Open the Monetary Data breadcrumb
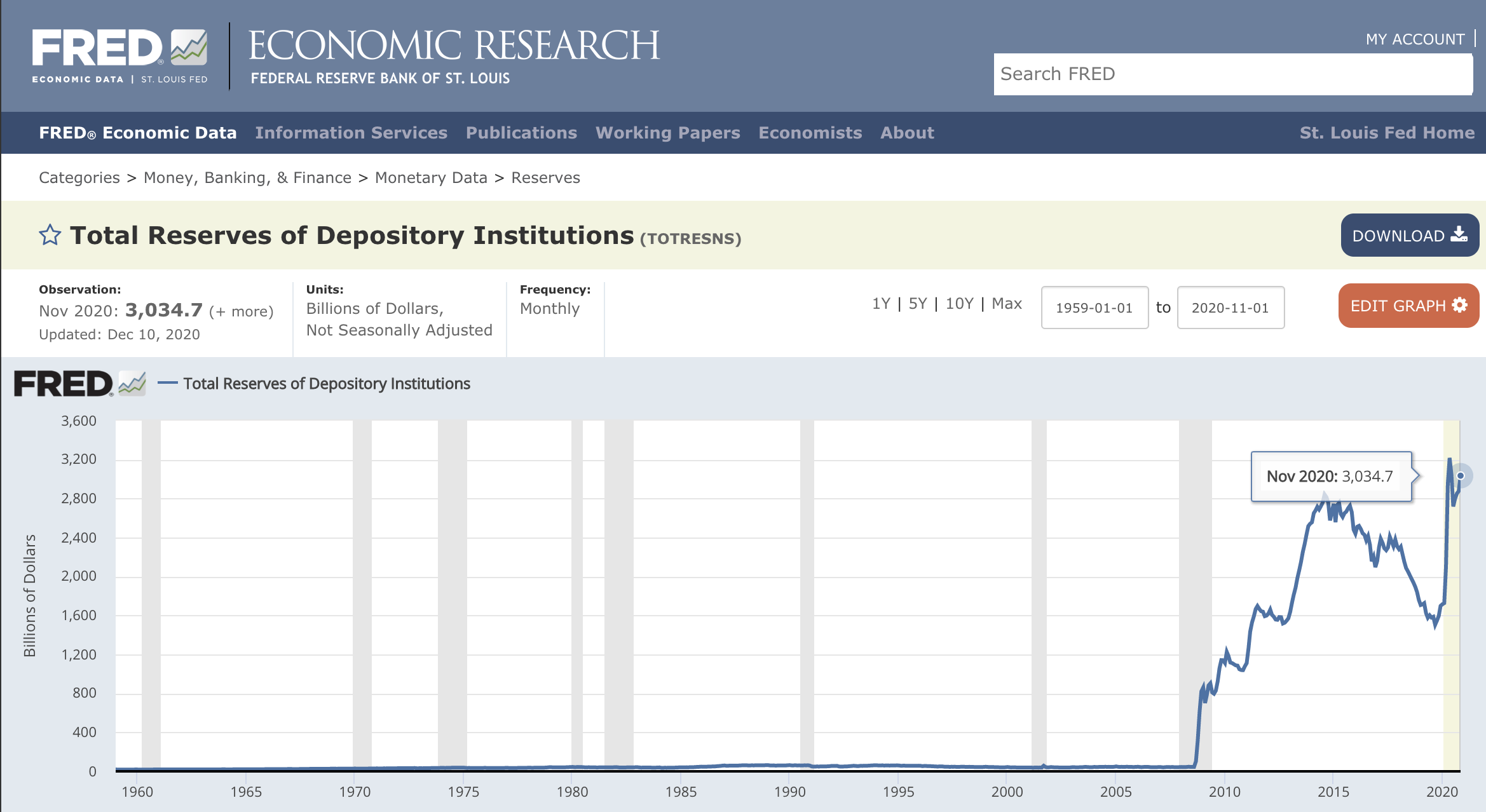Image resolution: width=1486 pixels, height=812 pixels. pos(431,178)
